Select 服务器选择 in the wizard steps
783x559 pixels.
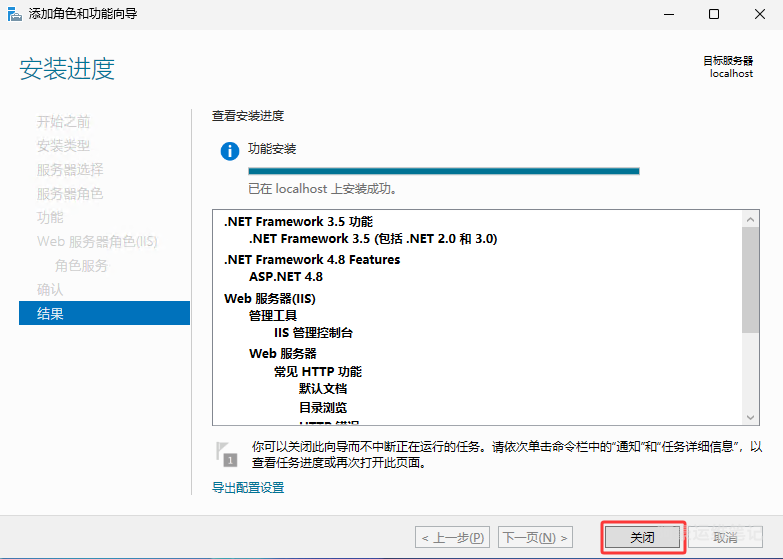coord(70,169)
